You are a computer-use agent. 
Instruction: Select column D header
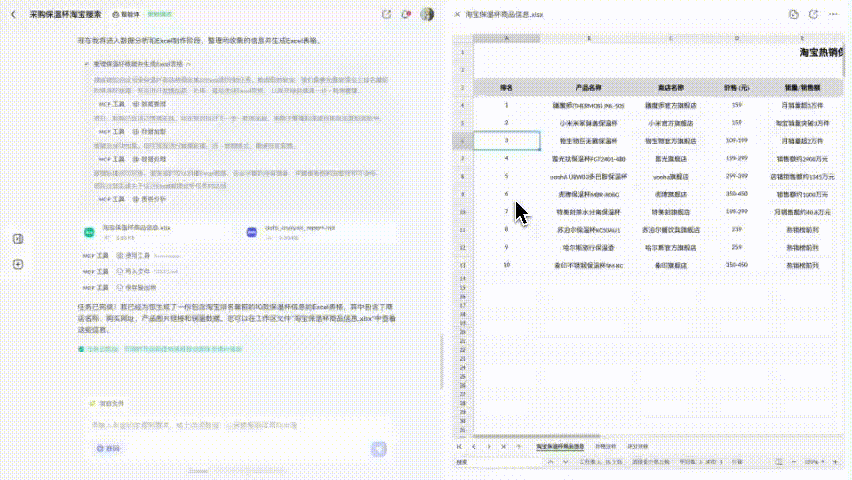point(737,39)
